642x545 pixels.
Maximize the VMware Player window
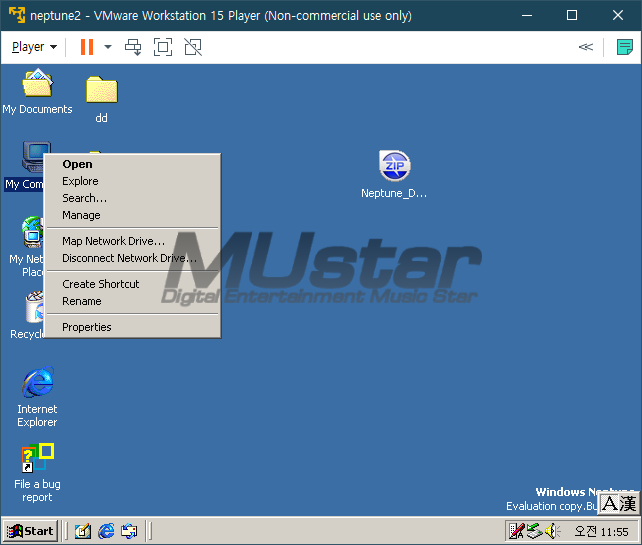coord(572,16)
